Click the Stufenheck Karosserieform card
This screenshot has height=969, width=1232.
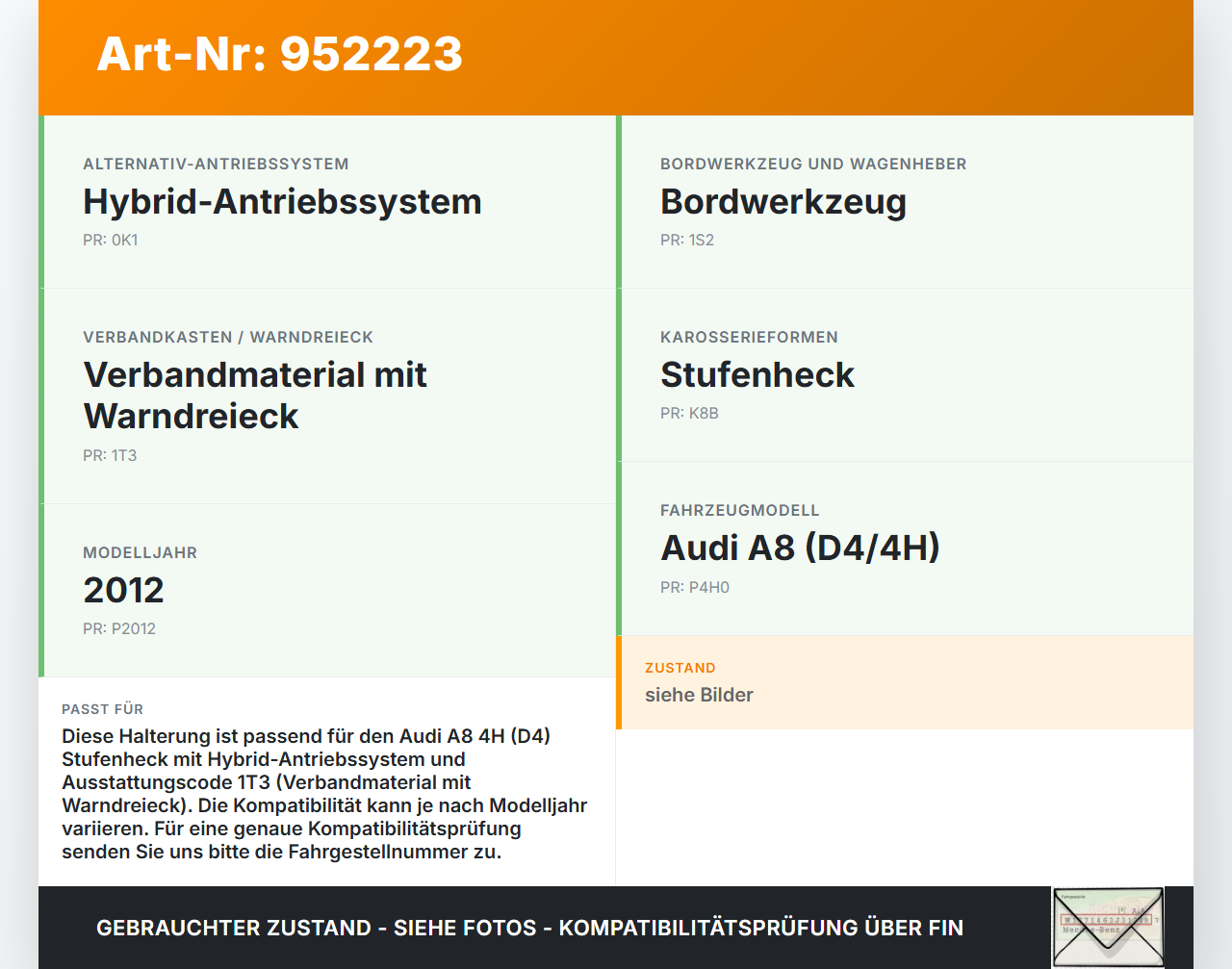[x=757, y=375]
